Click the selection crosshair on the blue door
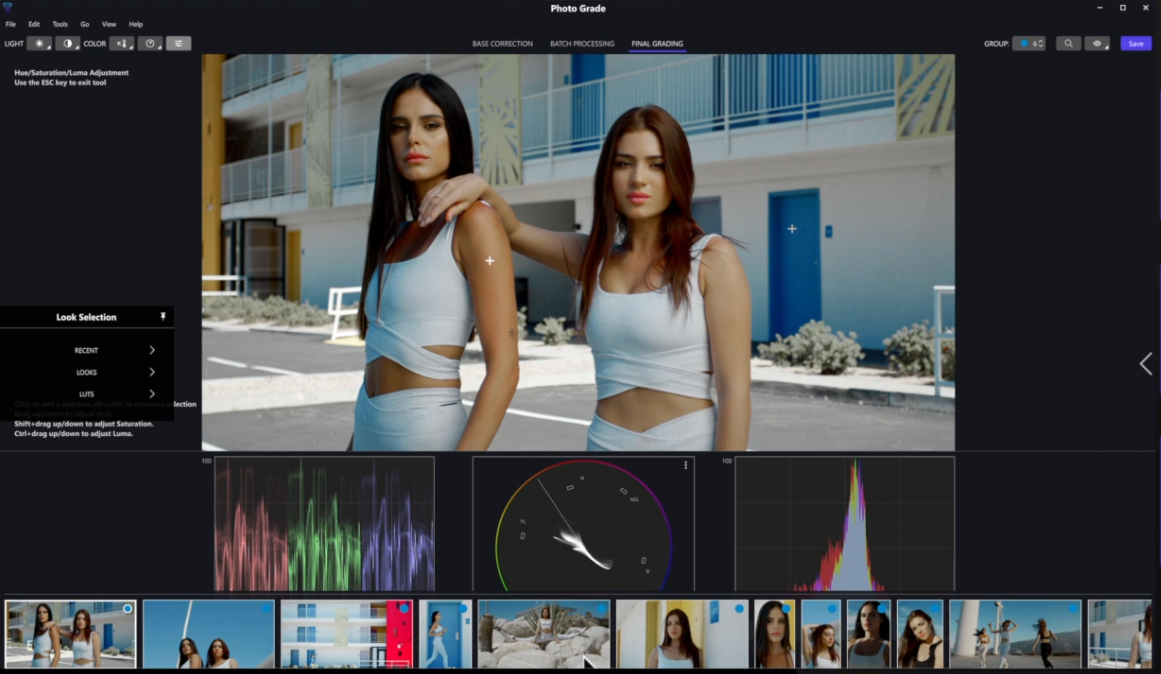The height and width of the screenshot is (674, 1161). coord(792,229)
